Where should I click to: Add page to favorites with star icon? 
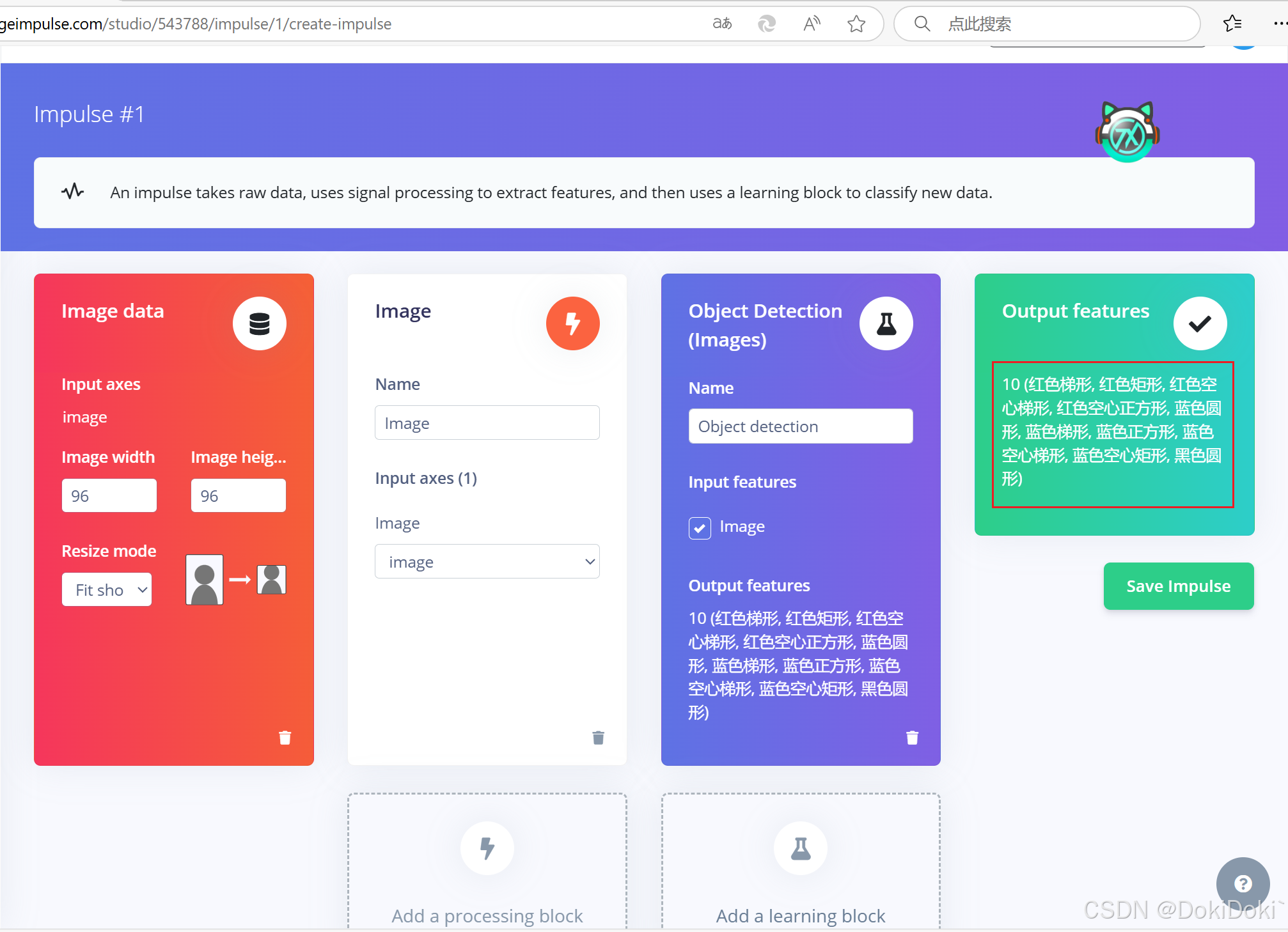[856, 24]
